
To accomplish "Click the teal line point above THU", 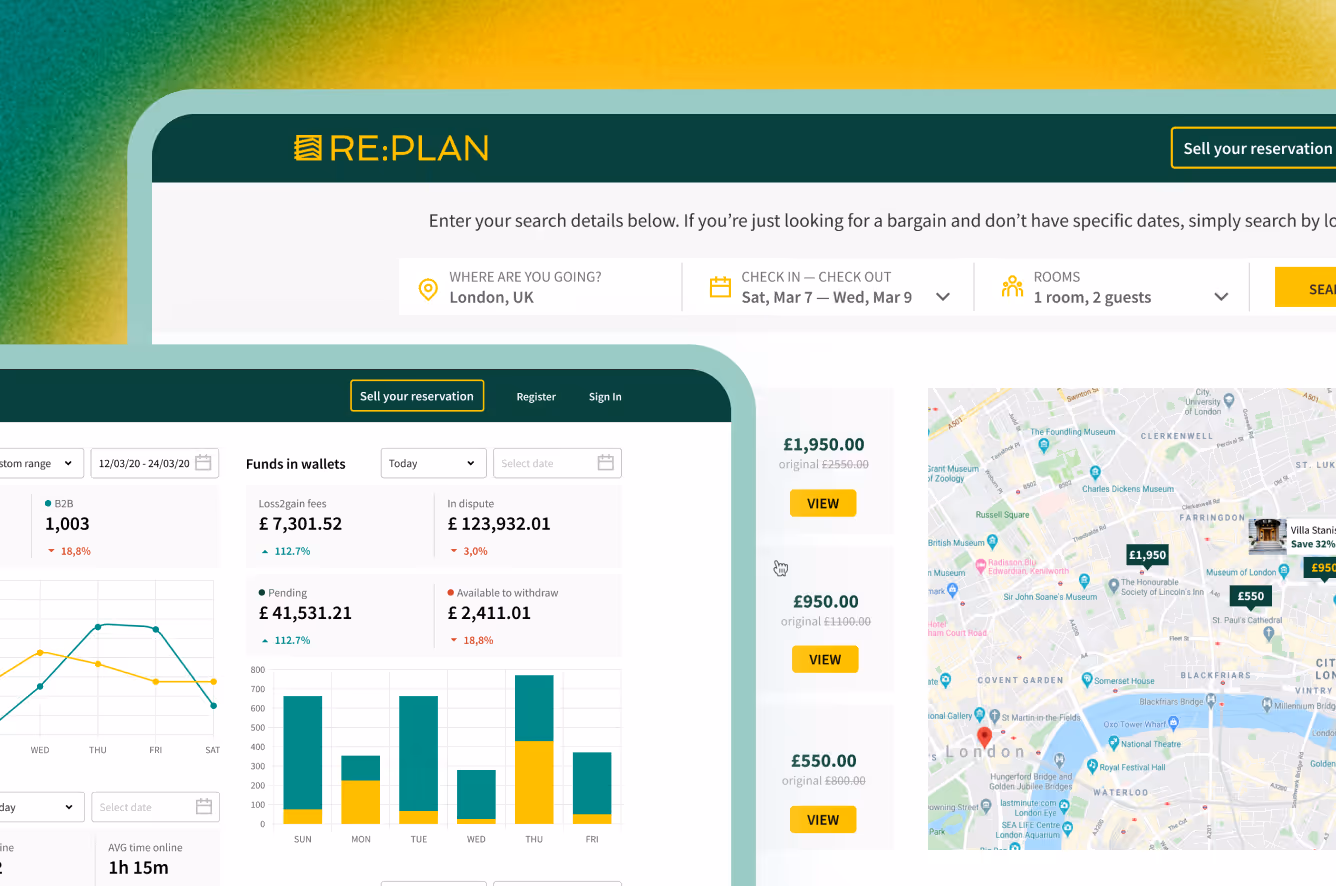I will pos(98,627).
